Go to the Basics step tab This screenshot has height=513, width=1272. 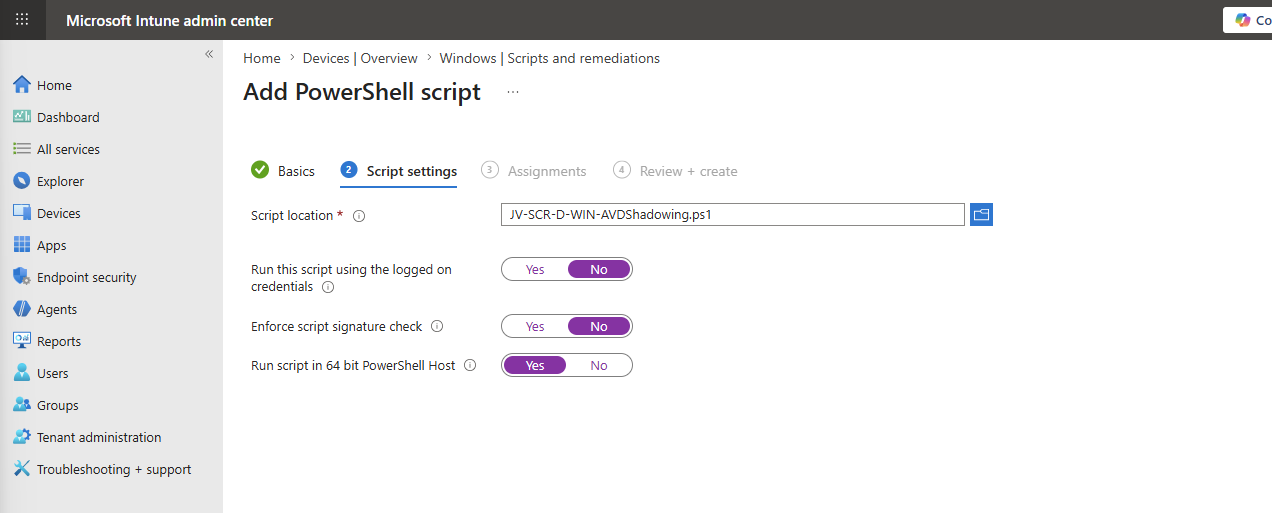(283, 171)
